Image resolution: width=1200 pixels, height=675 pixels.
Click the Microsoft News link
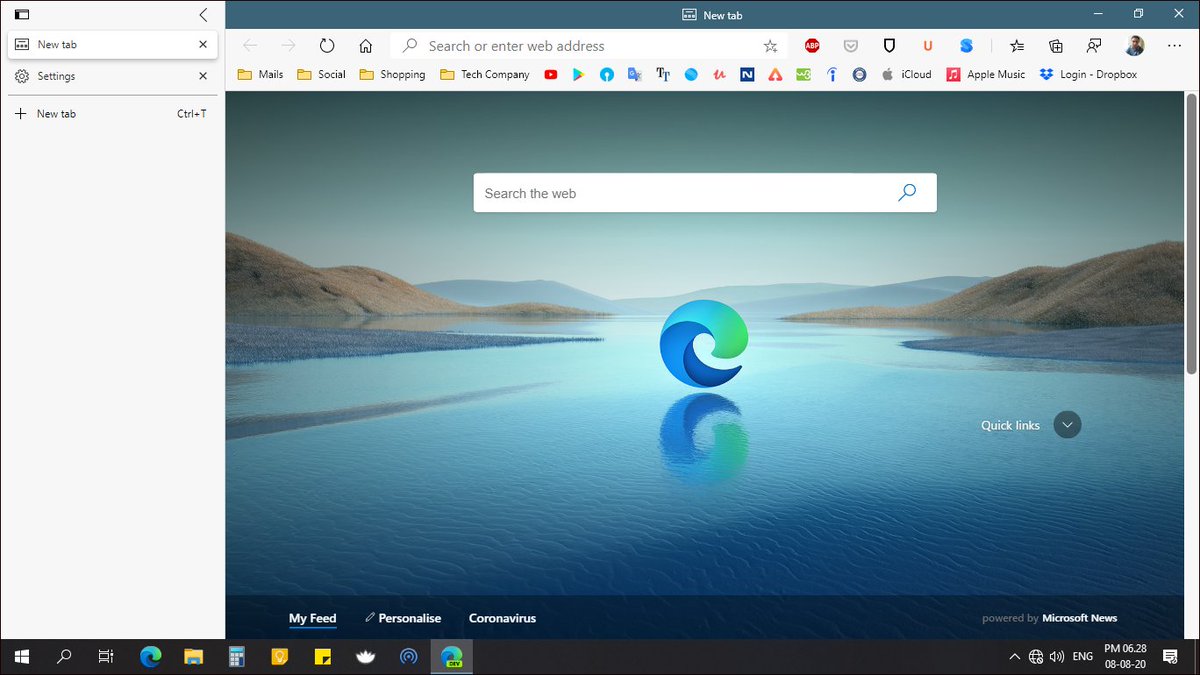pos(1079,618)
